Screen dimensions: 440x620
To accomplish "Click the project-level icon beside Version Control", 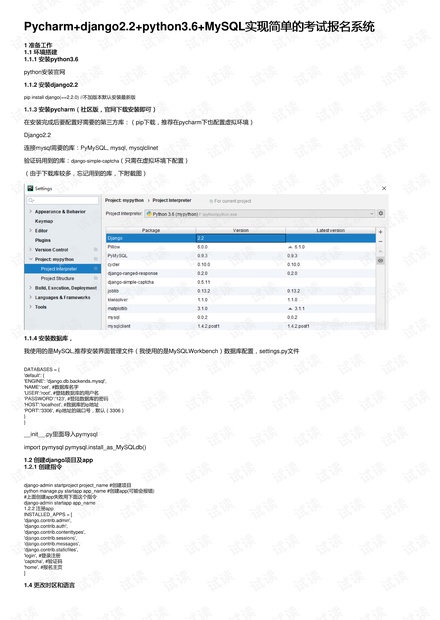I will [95, 250].
